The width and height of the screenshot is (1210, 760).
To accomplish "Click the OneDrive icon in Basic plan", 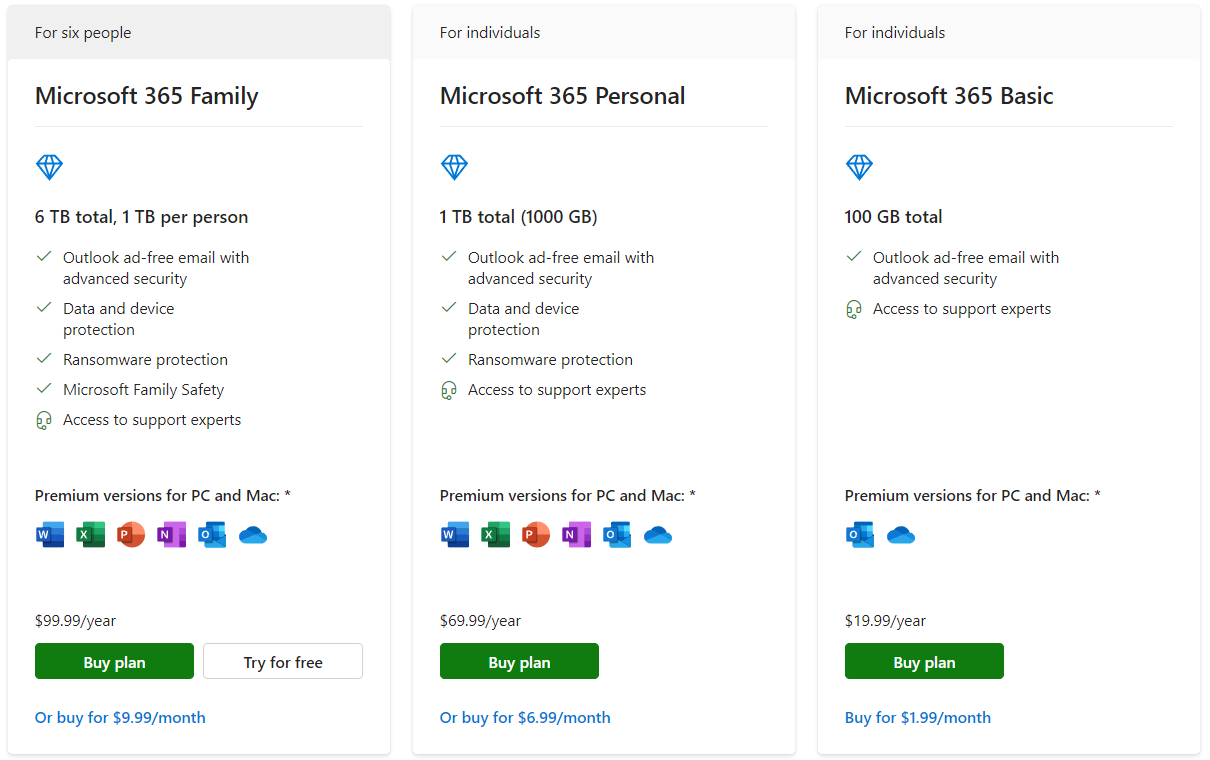I will (901, 535).
